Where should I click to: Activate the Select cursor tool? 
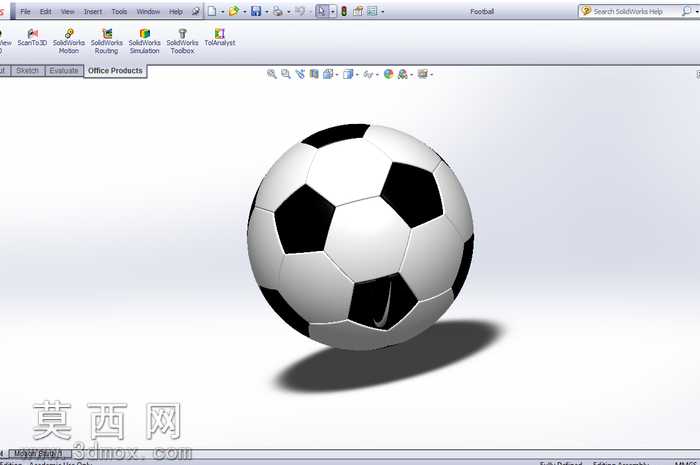(x=321, y=11)
